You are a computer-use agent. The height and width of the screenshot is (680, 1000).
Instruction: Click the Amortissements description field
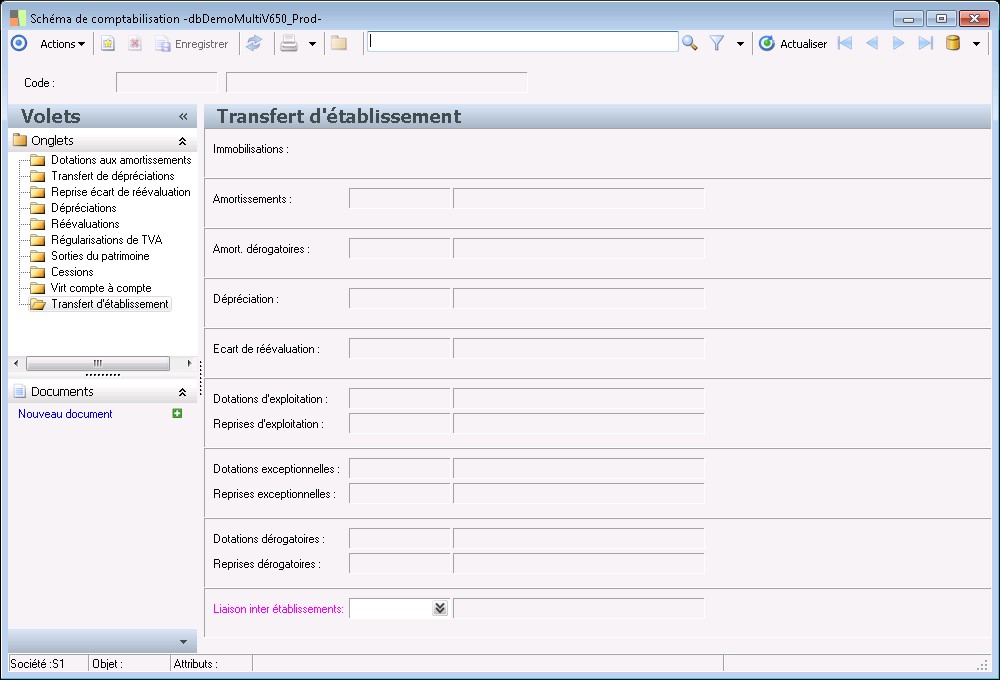tap(579, 198)
